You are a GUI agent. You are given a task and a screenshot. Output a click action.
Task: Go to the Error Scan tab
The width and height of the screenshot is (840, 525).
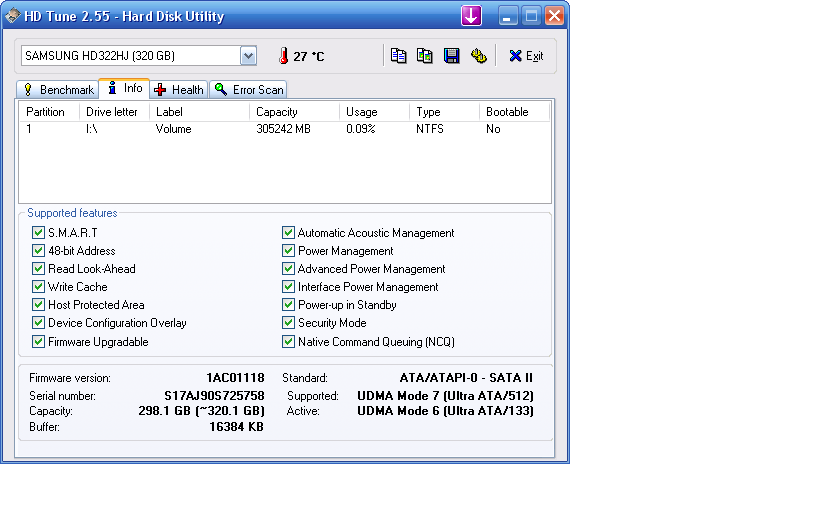[249, 89]
